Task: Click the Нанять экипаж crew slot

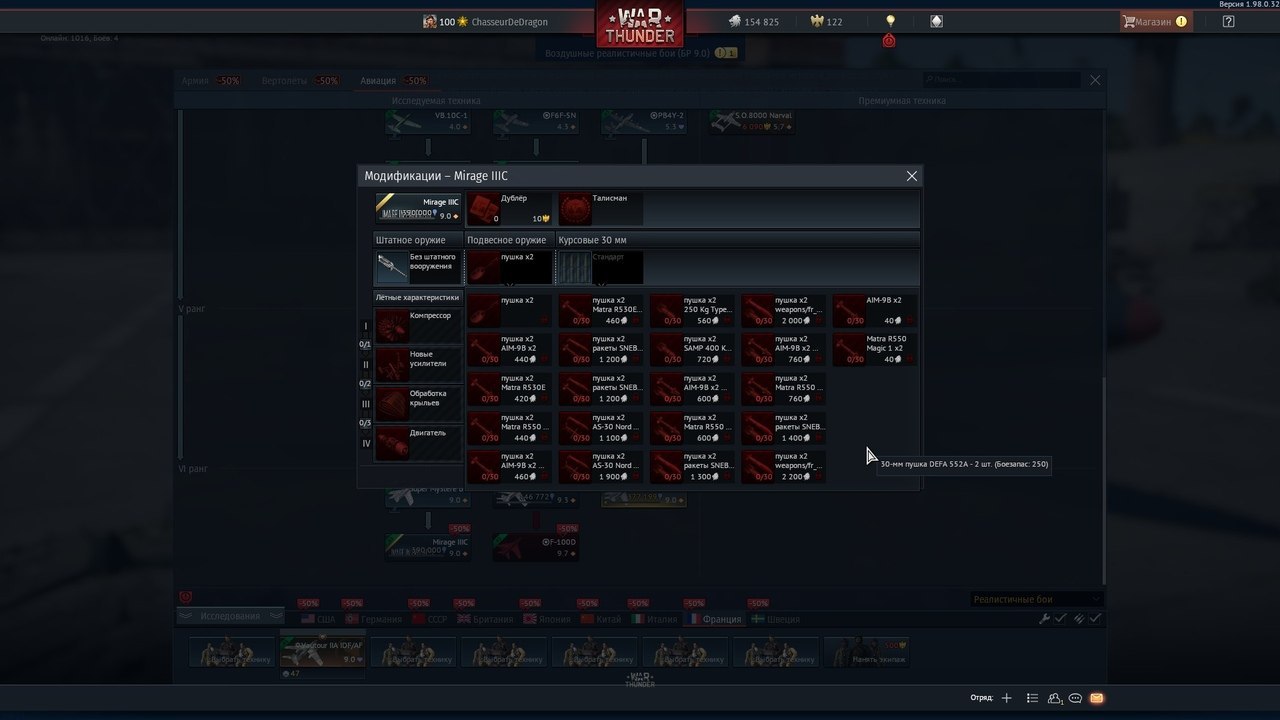Action: coord(865,652)
